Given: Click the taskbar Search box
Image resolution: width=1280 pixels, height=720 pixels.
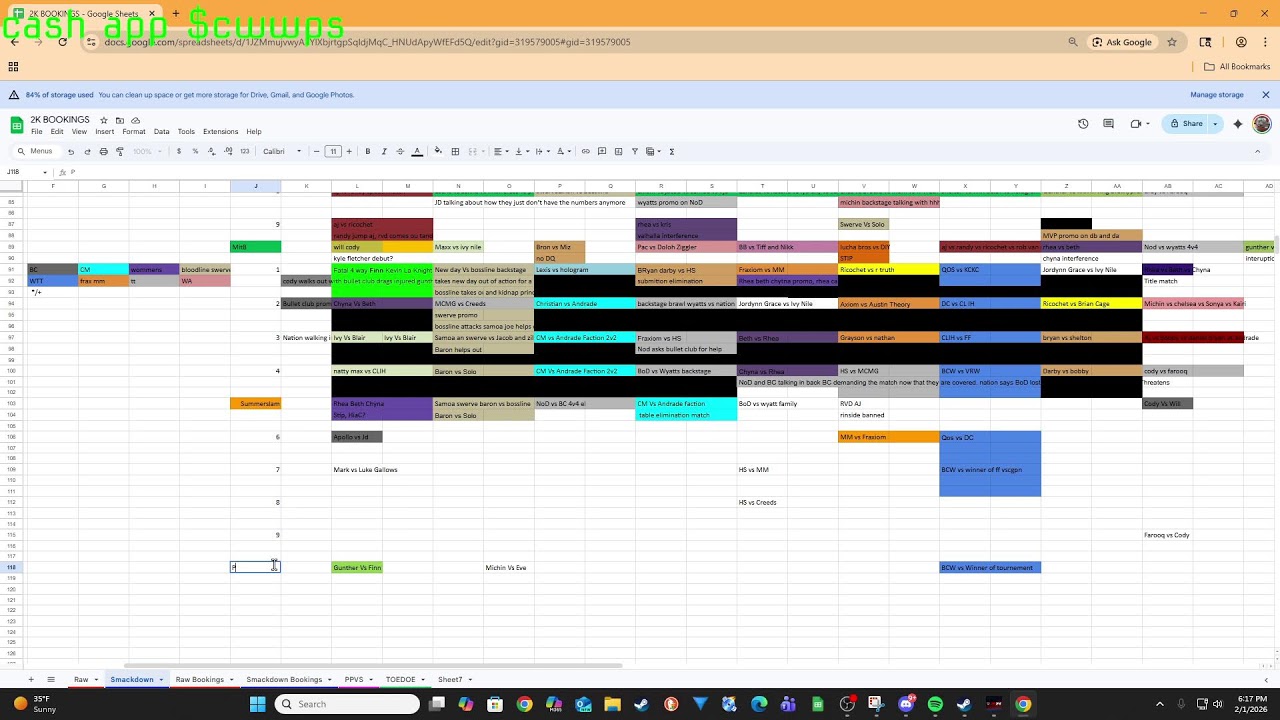Looking at the screenshot, I should (346, 704).
